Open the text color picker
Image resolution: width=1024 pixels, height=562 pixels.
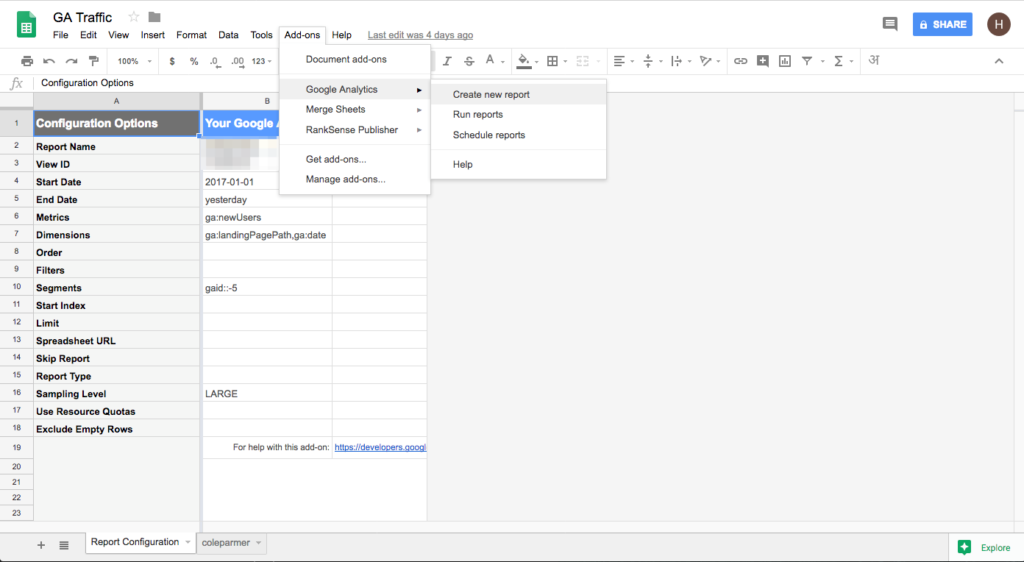pyautogui.click(x=490, y=61)
